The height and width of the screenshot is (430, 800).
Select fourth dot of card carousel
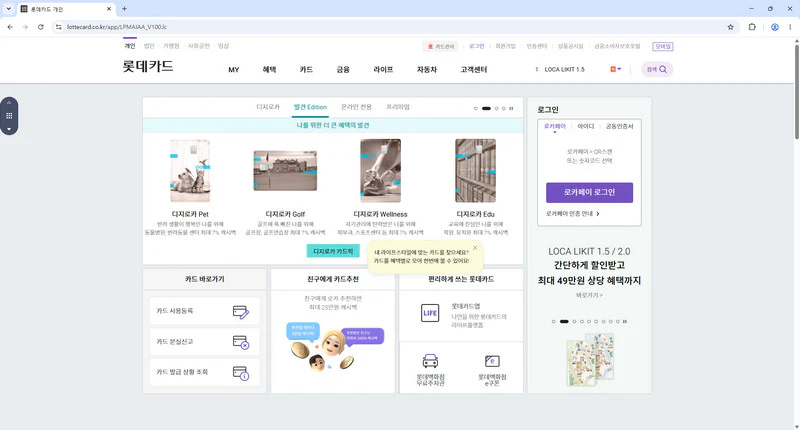(504, 108)
